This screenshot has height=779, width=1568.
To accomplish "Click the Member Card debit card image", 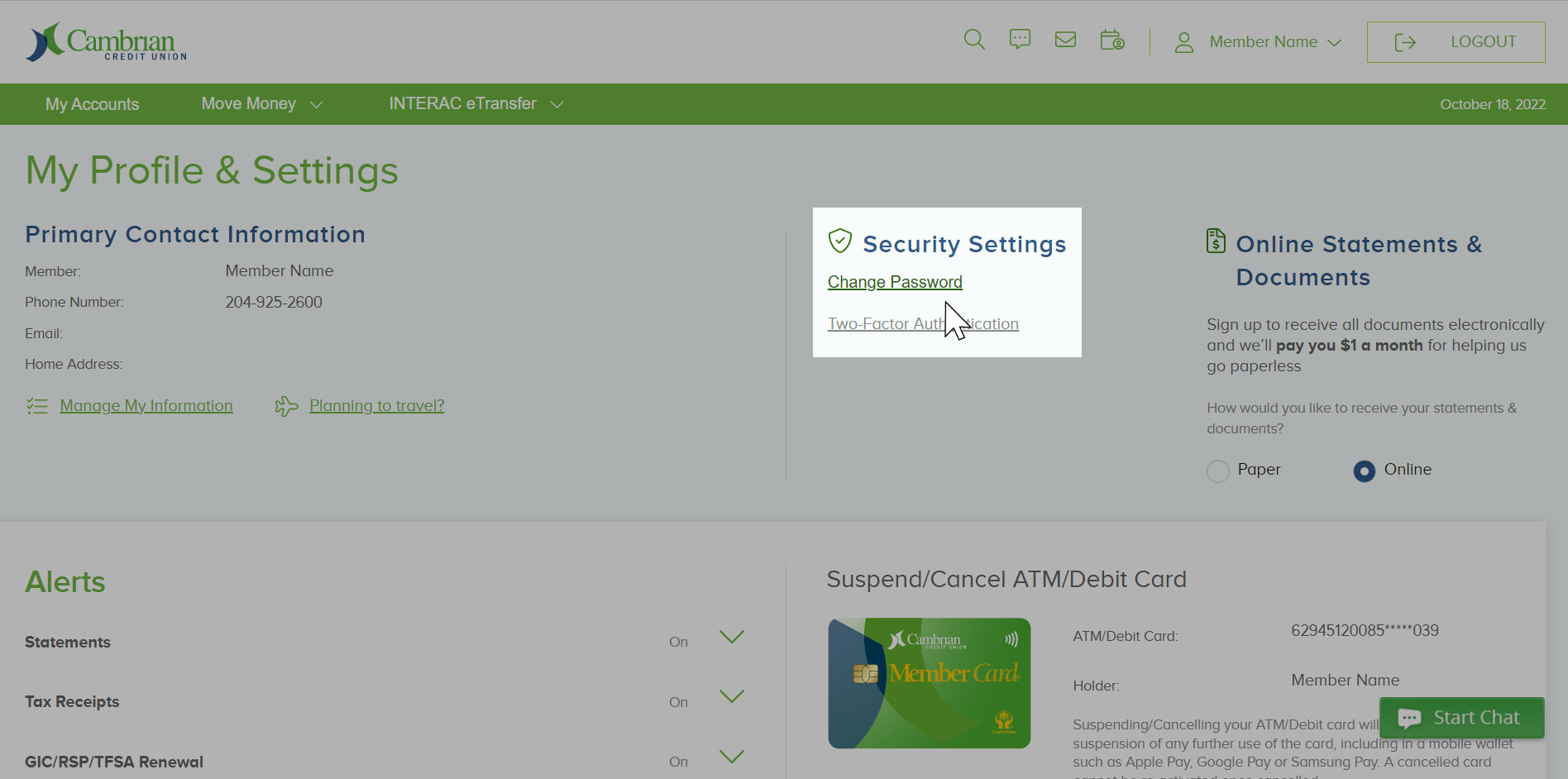I will click(x=929, y=683).
